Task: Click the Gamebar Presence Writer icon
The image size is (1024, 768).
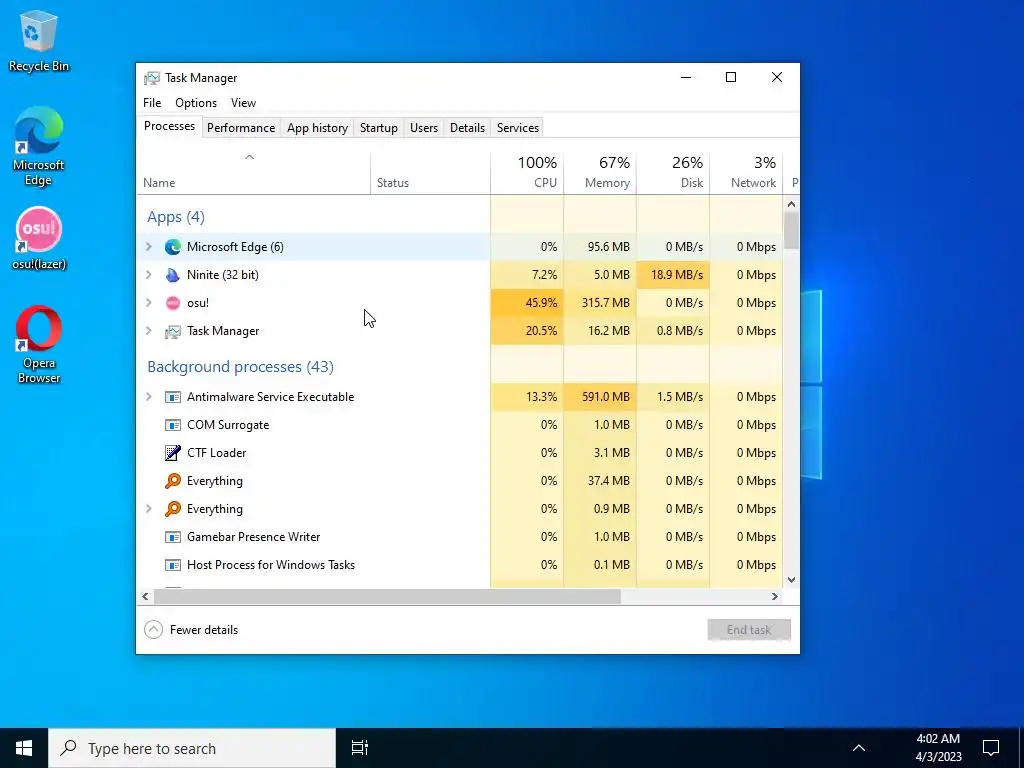Action: point(172,537)
